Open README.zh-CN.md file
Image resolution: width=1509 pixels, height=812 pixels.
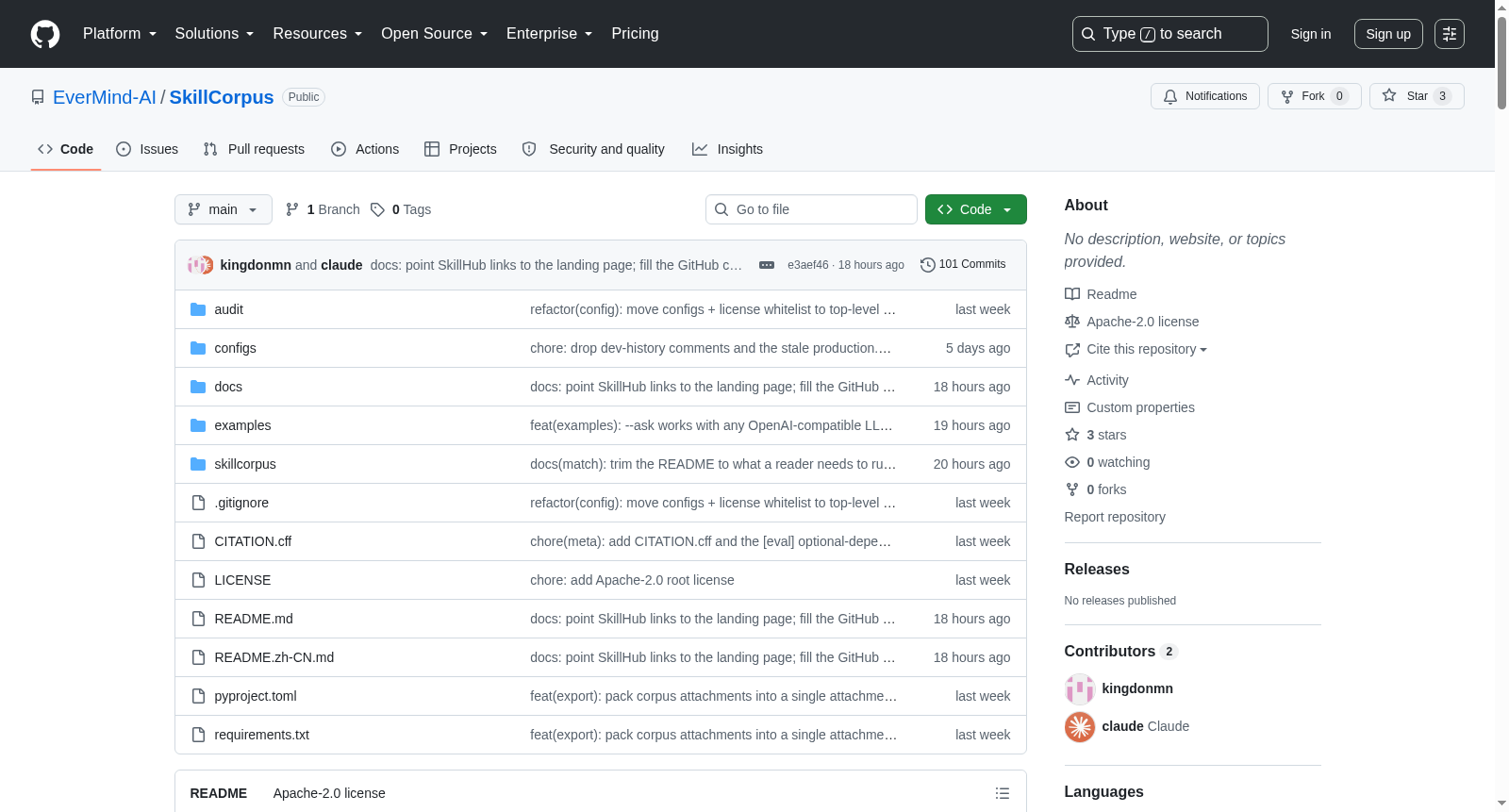click(274, 657)
